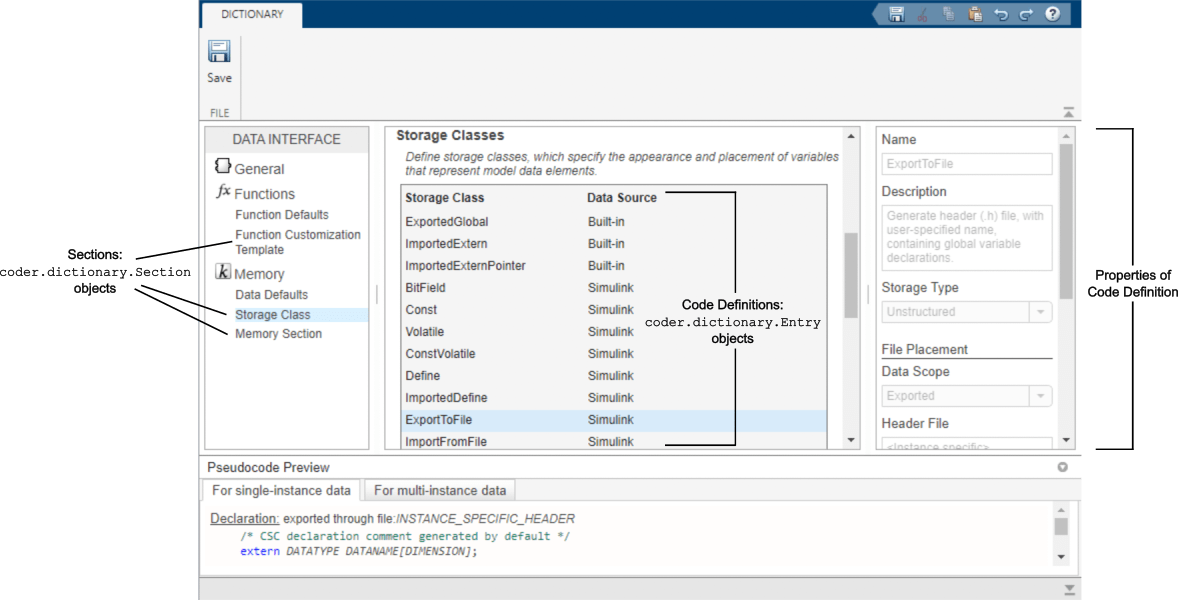1178x600 pixels.
Task: Open help via the question mark icon
Action: click(x=1053, y=14)
